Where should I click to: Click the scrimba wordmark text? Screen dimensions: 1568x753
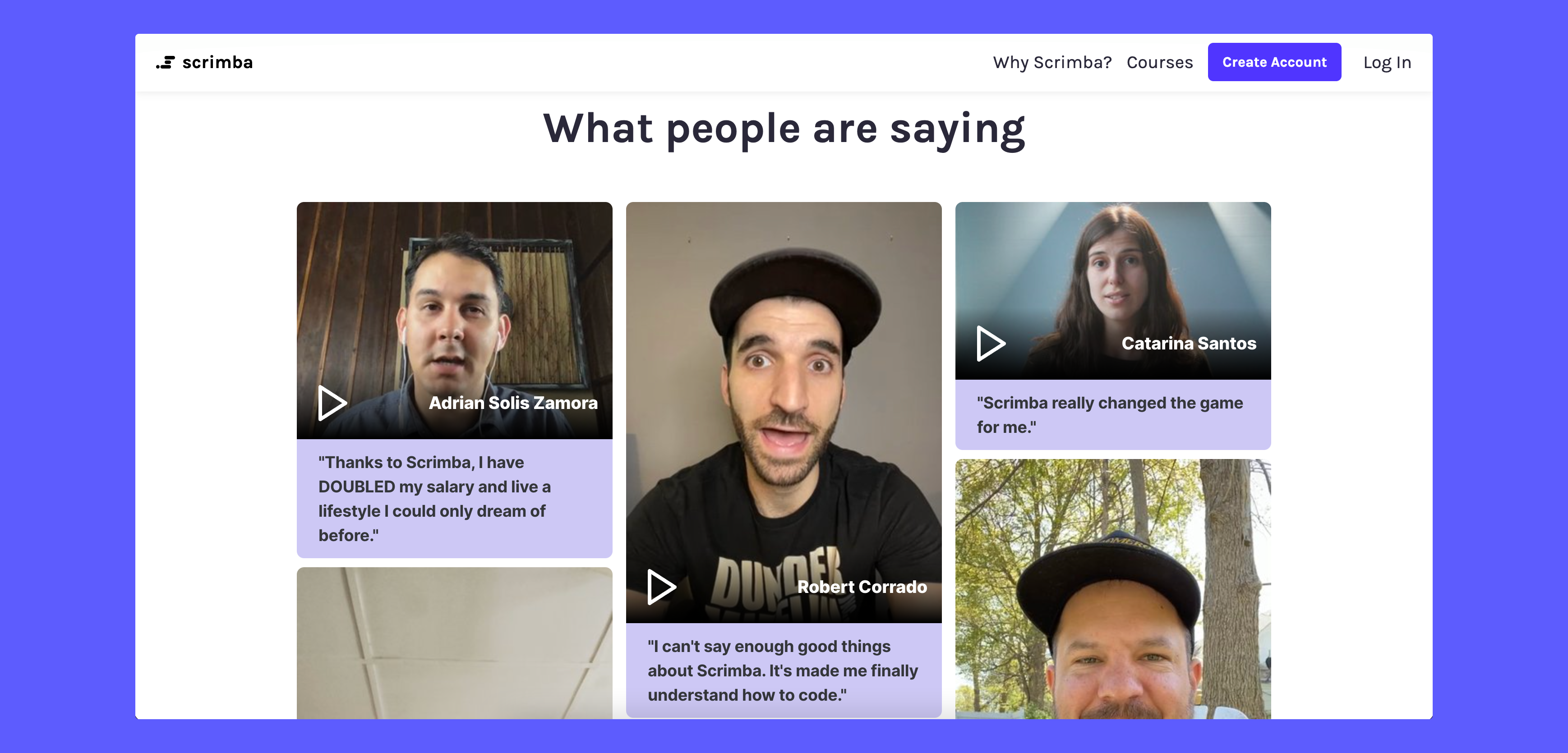pyautogui.click(x=217, y=62)
